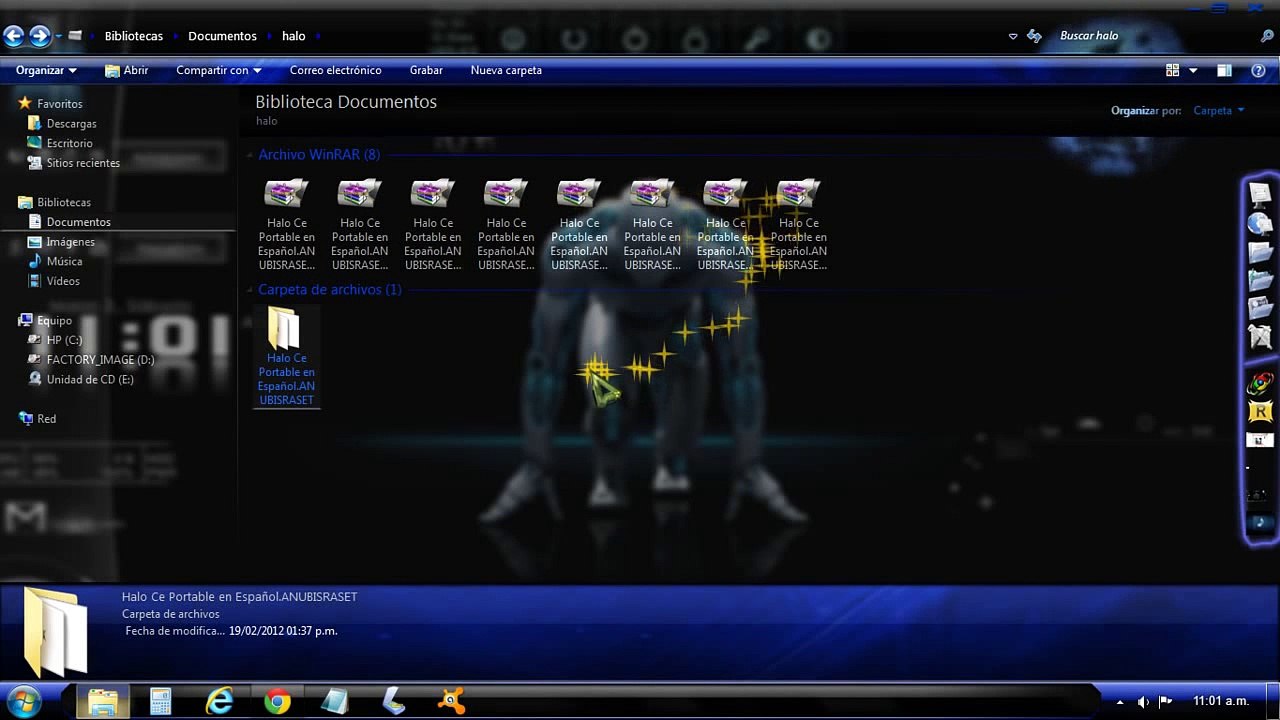Click the Bibliotecas breadcrumb segment
The height and width of the screenshot is (720, 1280).
coord(134,36)
